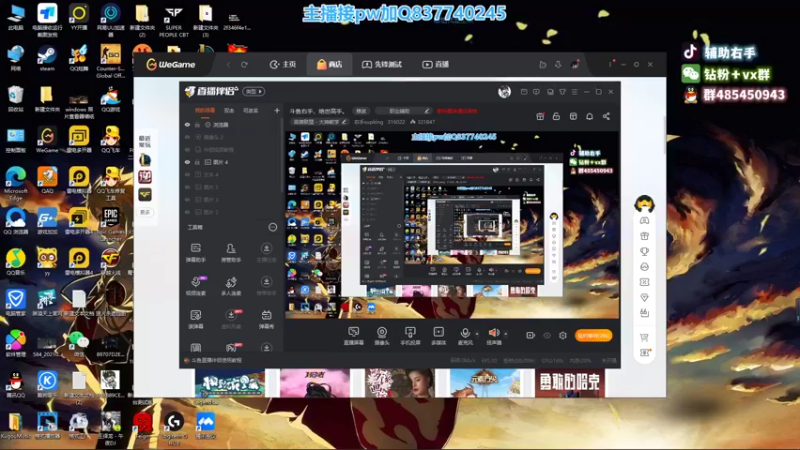Click the gamepad icon in WeGame's floating sidebar
This screenshot has height=450, width=800.
pyautogui.click(x=644, y=220)
